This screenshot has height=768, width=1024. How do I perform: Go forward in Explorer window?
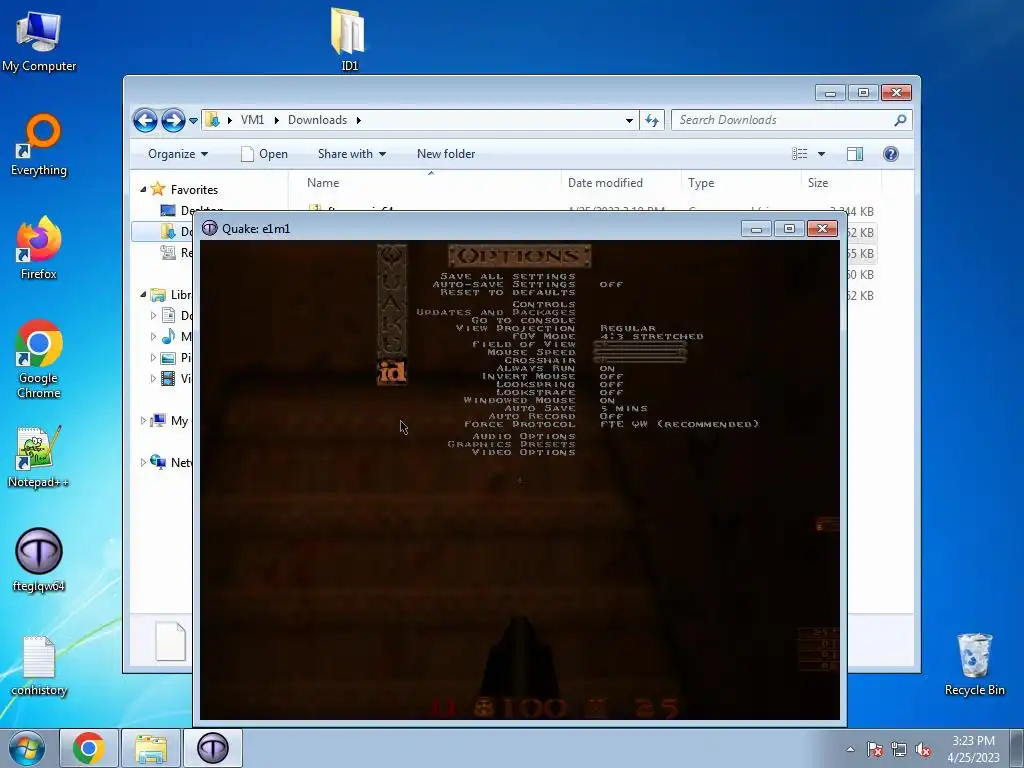click(x=173, y=120)
